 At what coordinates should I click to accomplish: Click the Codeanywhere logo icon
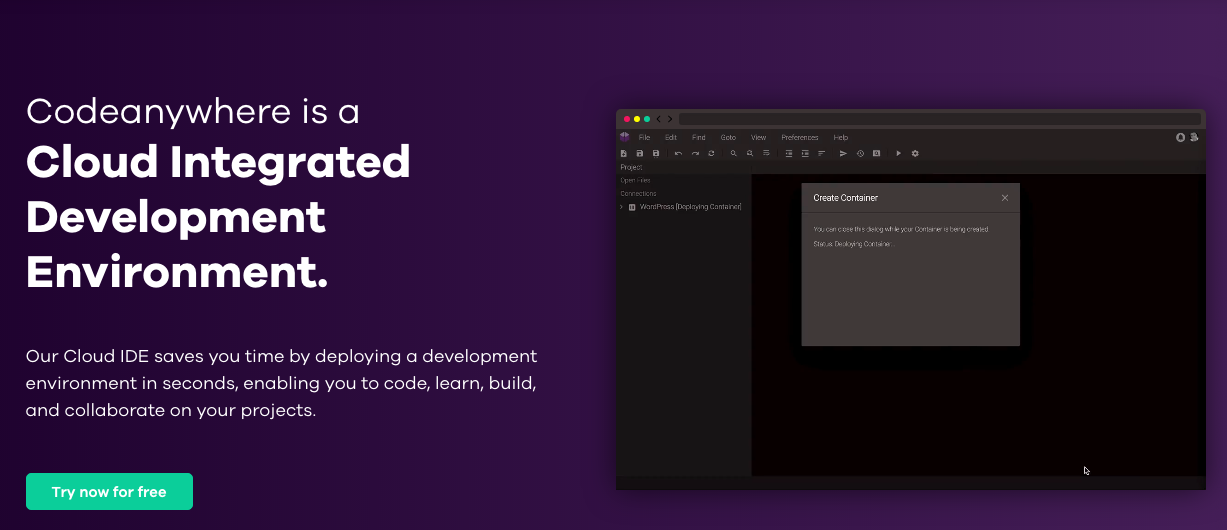pos(624,137)
